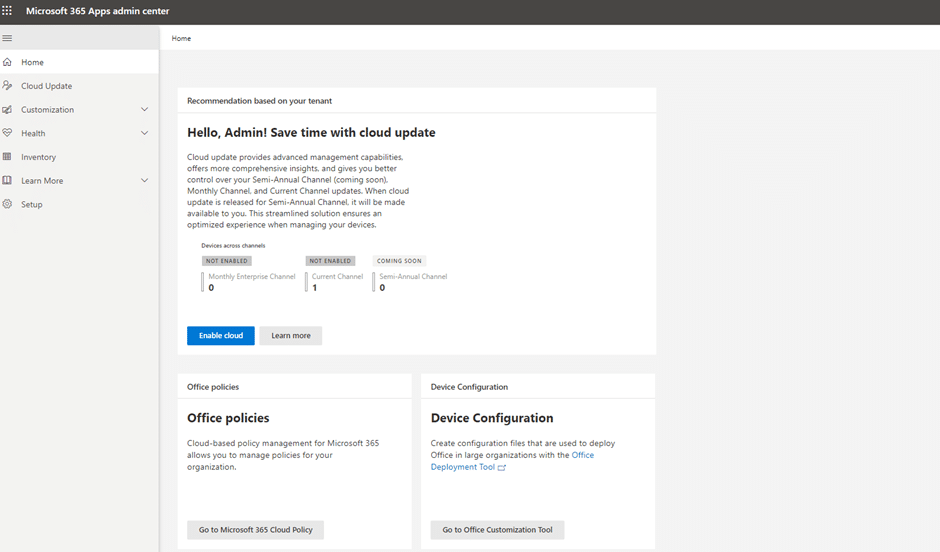Select Home in the navigation
The width and height of the screenshot is (940, 552).
(79, 62)
